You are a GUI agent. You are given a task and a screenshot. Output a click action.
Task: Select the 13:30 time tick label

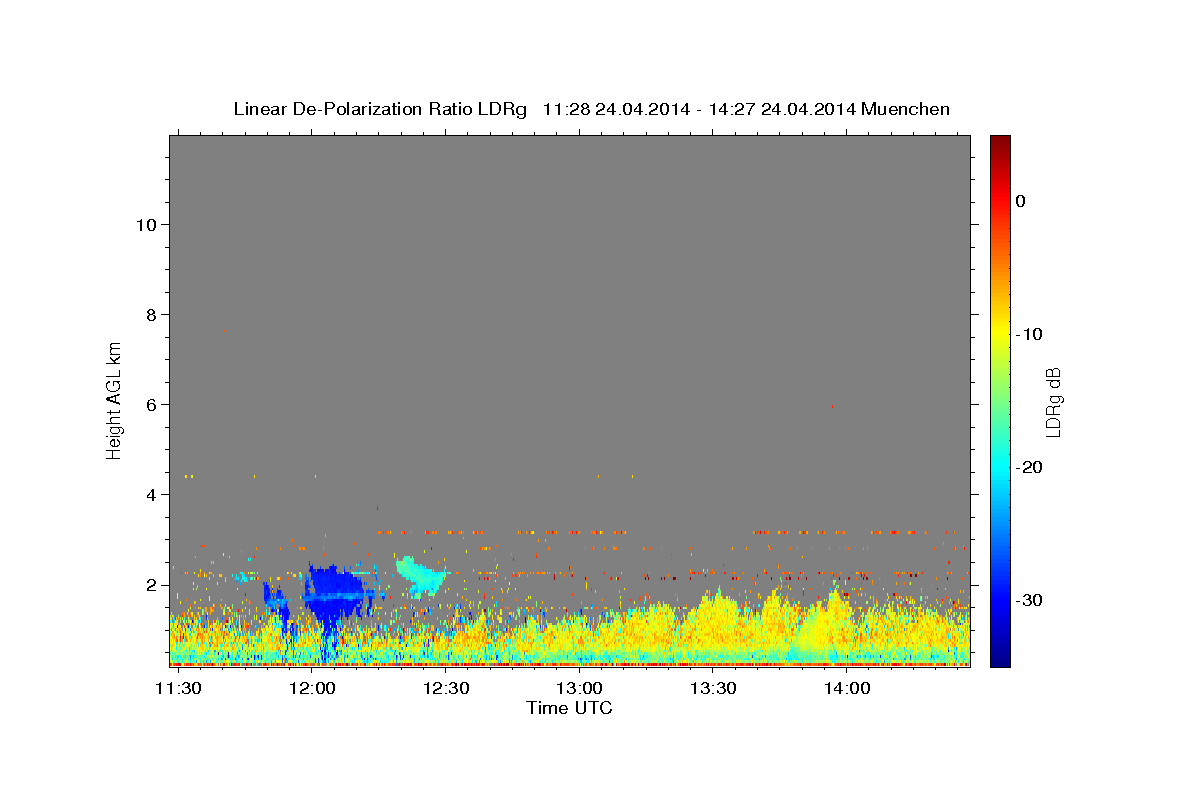(x=713, y=688)
